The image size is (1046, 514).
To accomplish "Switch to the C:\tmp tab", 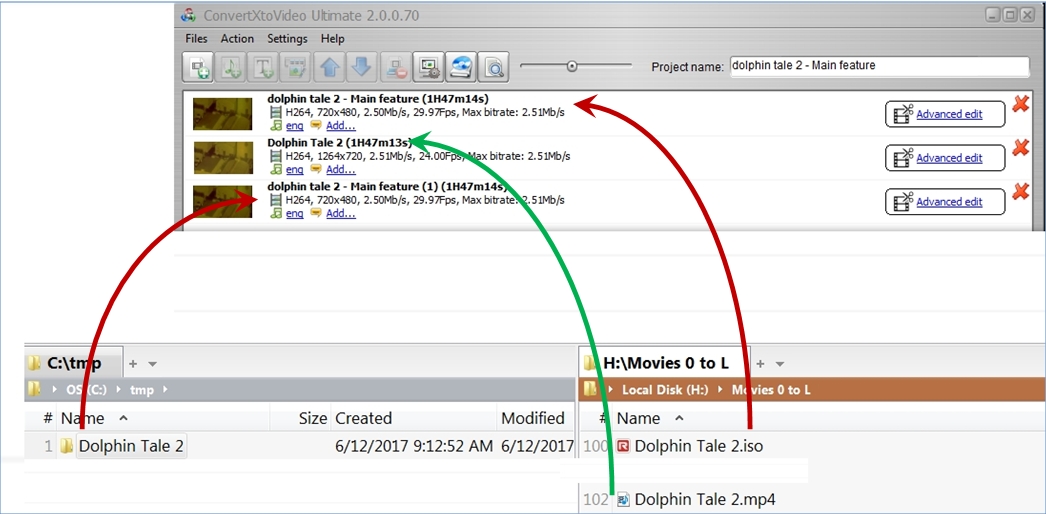I will (x=73, y=363).
